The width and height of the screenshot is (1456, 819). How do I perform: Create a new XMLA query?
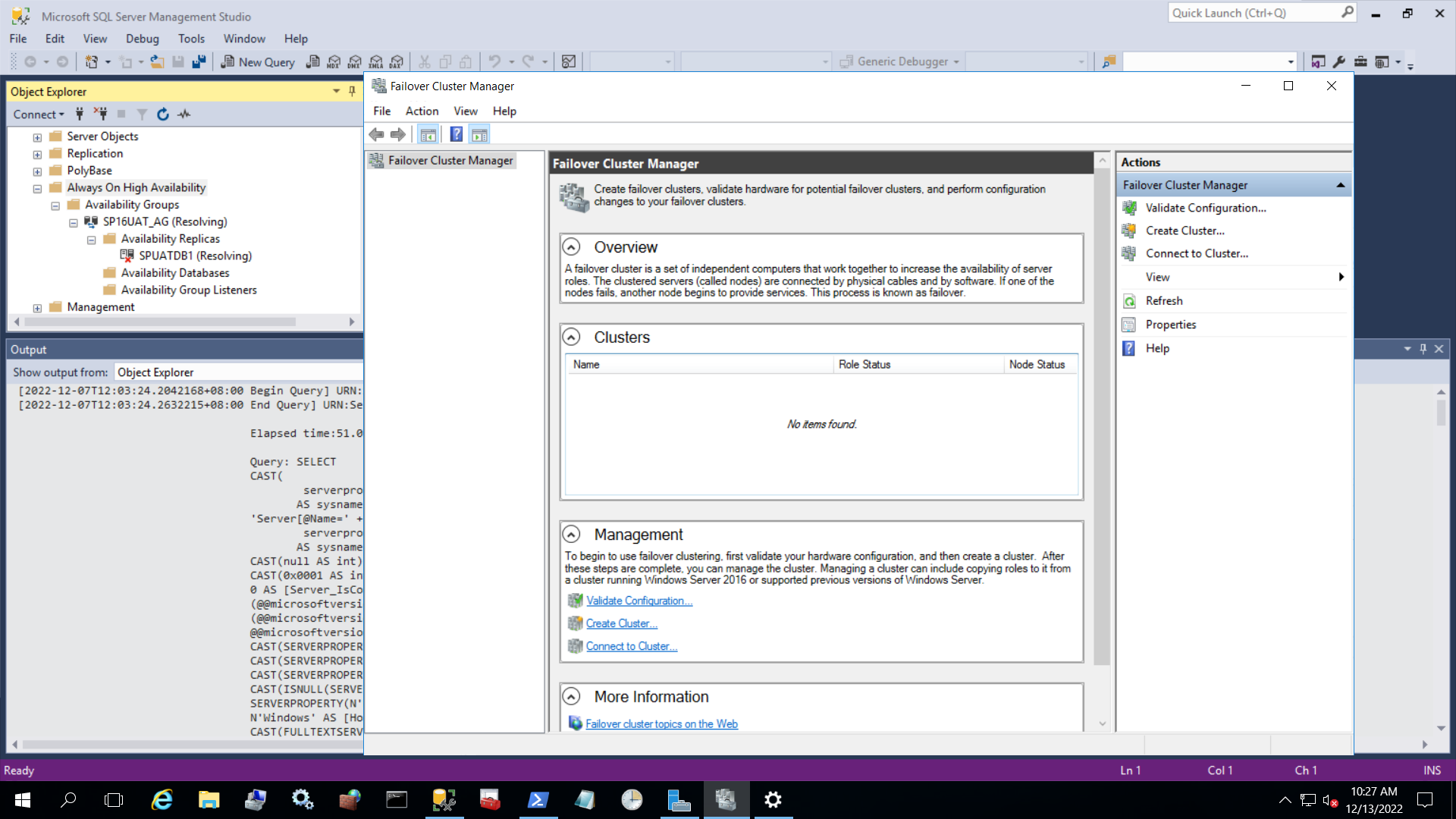pos(376,61)
